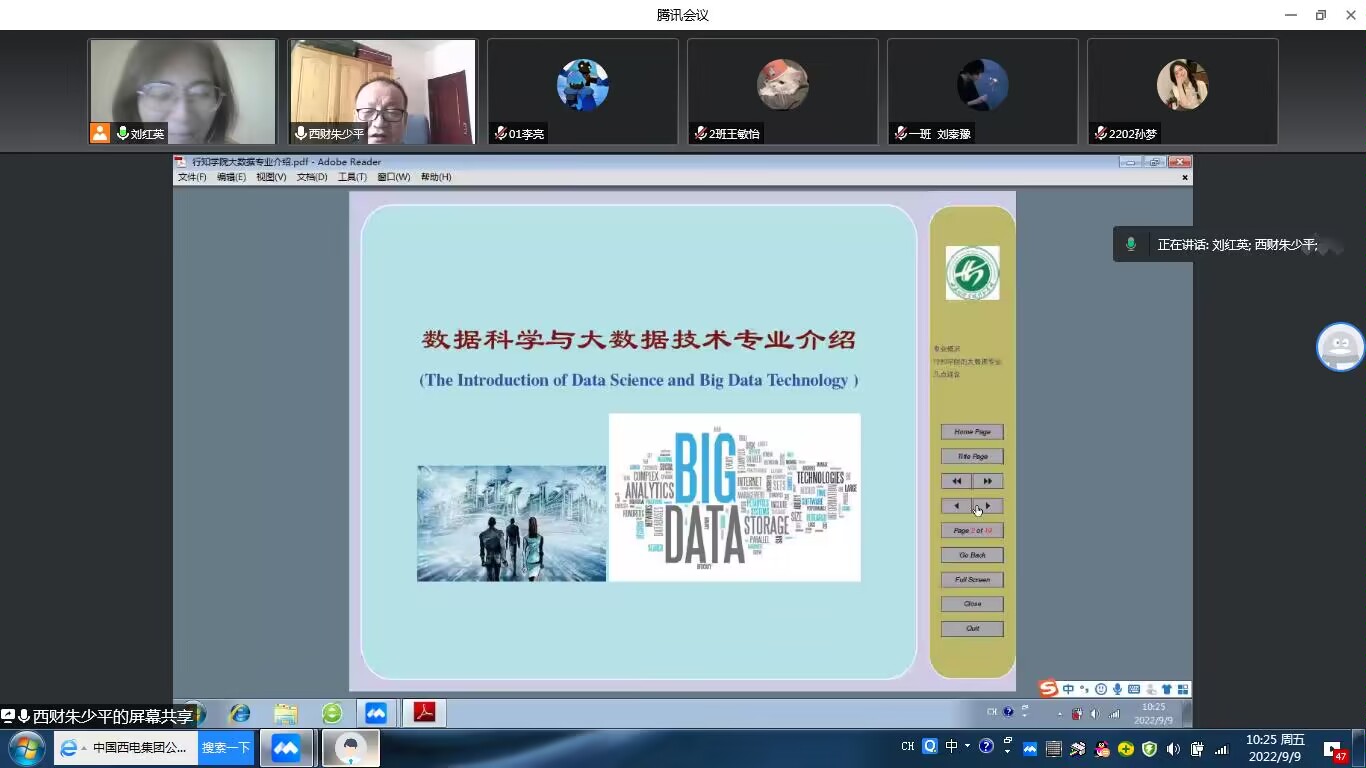This screenshot has height=768, width=1366.
Task: Go to next page with right arrow
Action: 988,506
